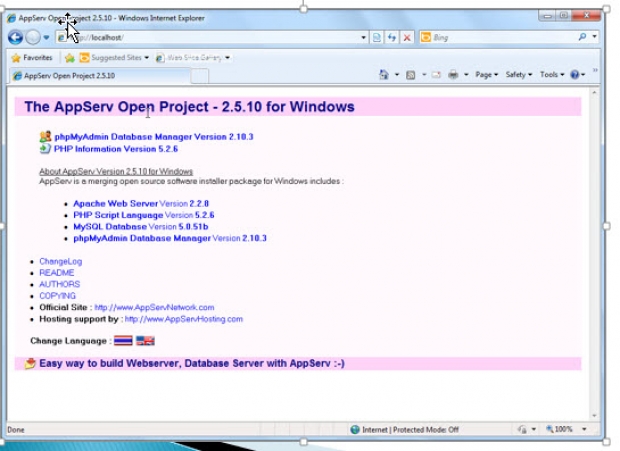The image size is (620, 451).
Task: Click the browser Forward arrow button
Action: pyautogui.click(x=33, y=38)
